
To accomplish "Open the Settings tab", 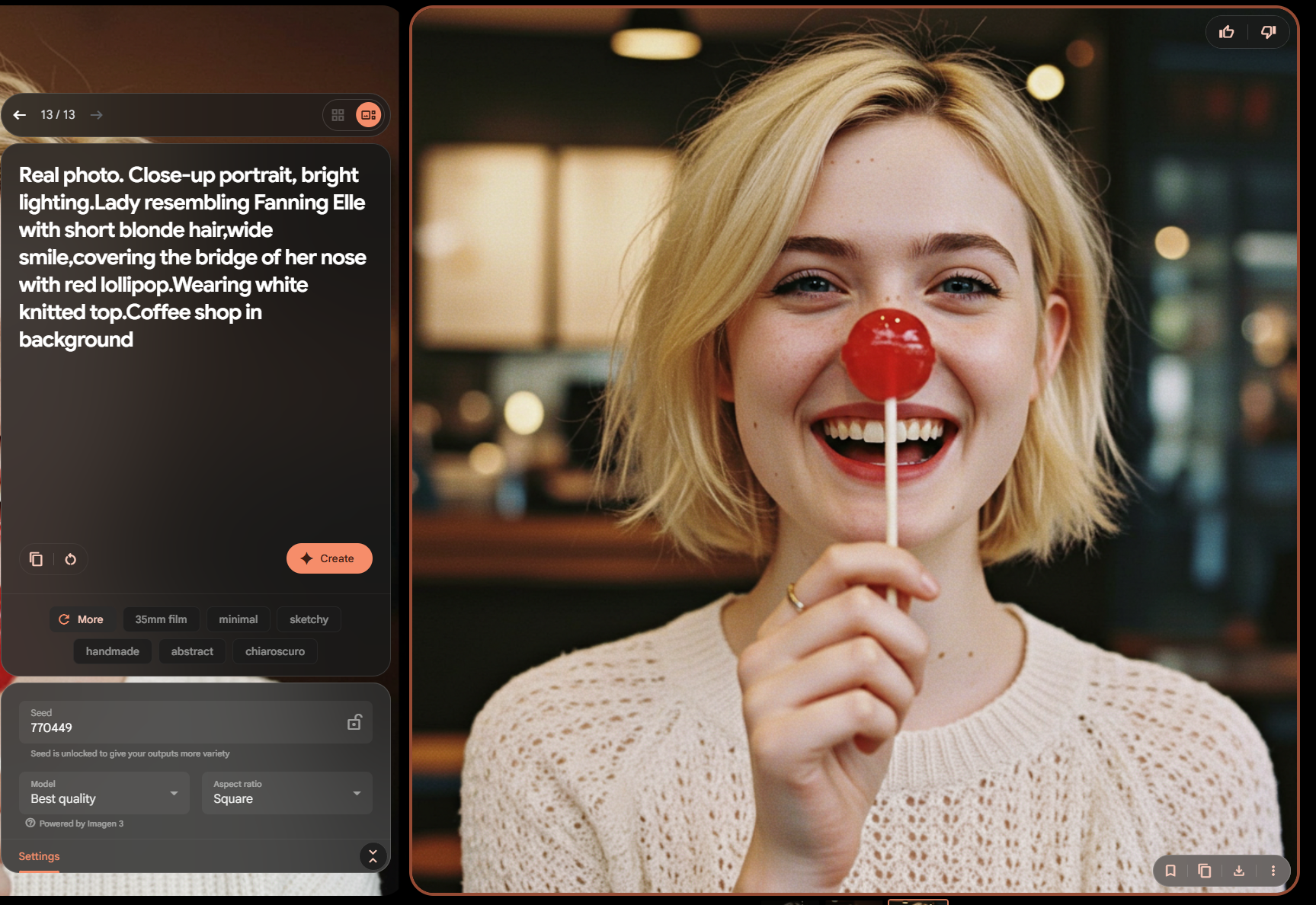I will [x=39, y=856].
